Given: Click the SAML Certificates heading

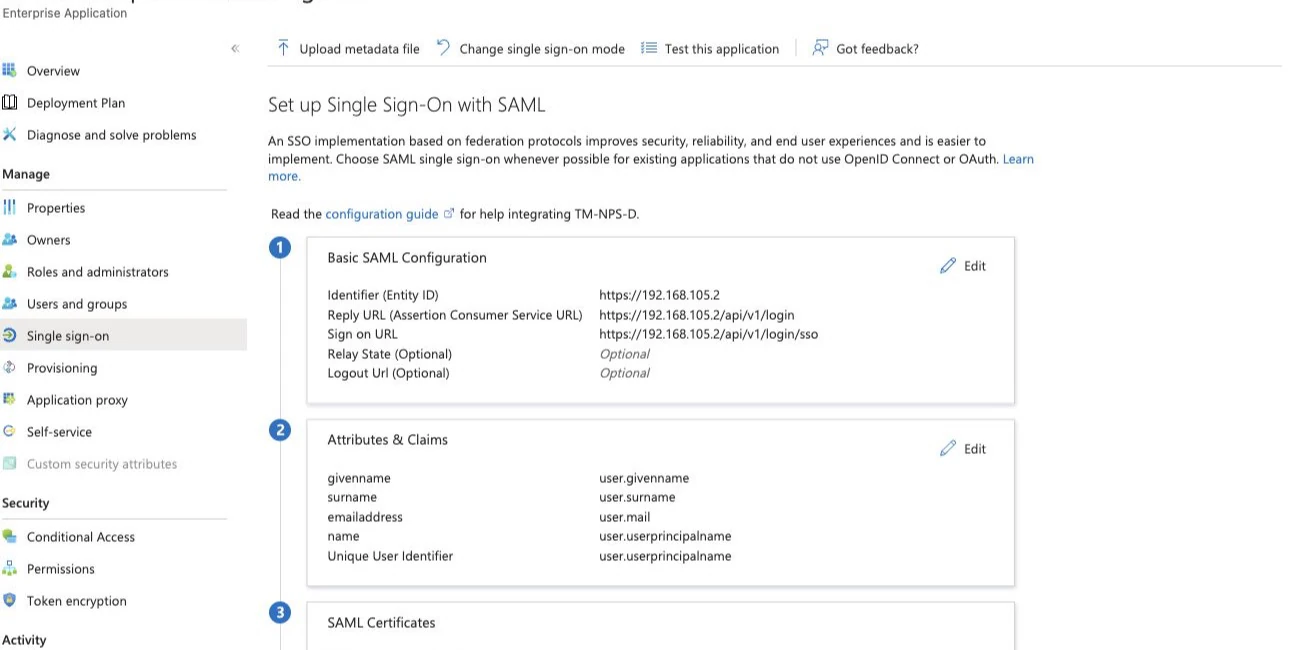Looking at the screenshot, I should tap(382, 622).
